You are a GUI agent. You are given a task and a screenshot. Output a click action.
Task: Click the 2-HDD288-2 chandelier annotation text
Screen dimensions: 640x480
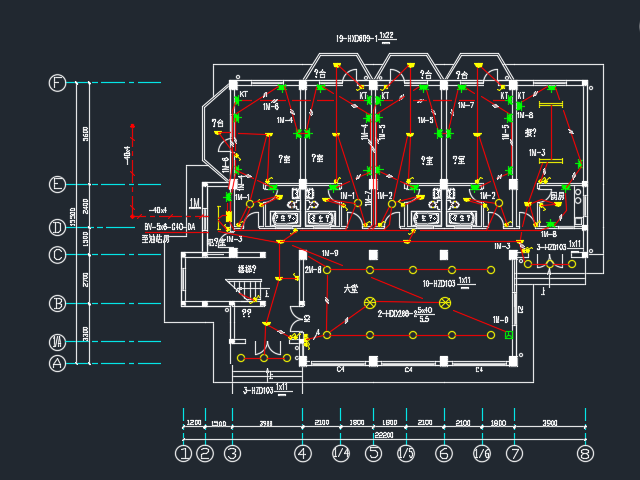[405, 314]
